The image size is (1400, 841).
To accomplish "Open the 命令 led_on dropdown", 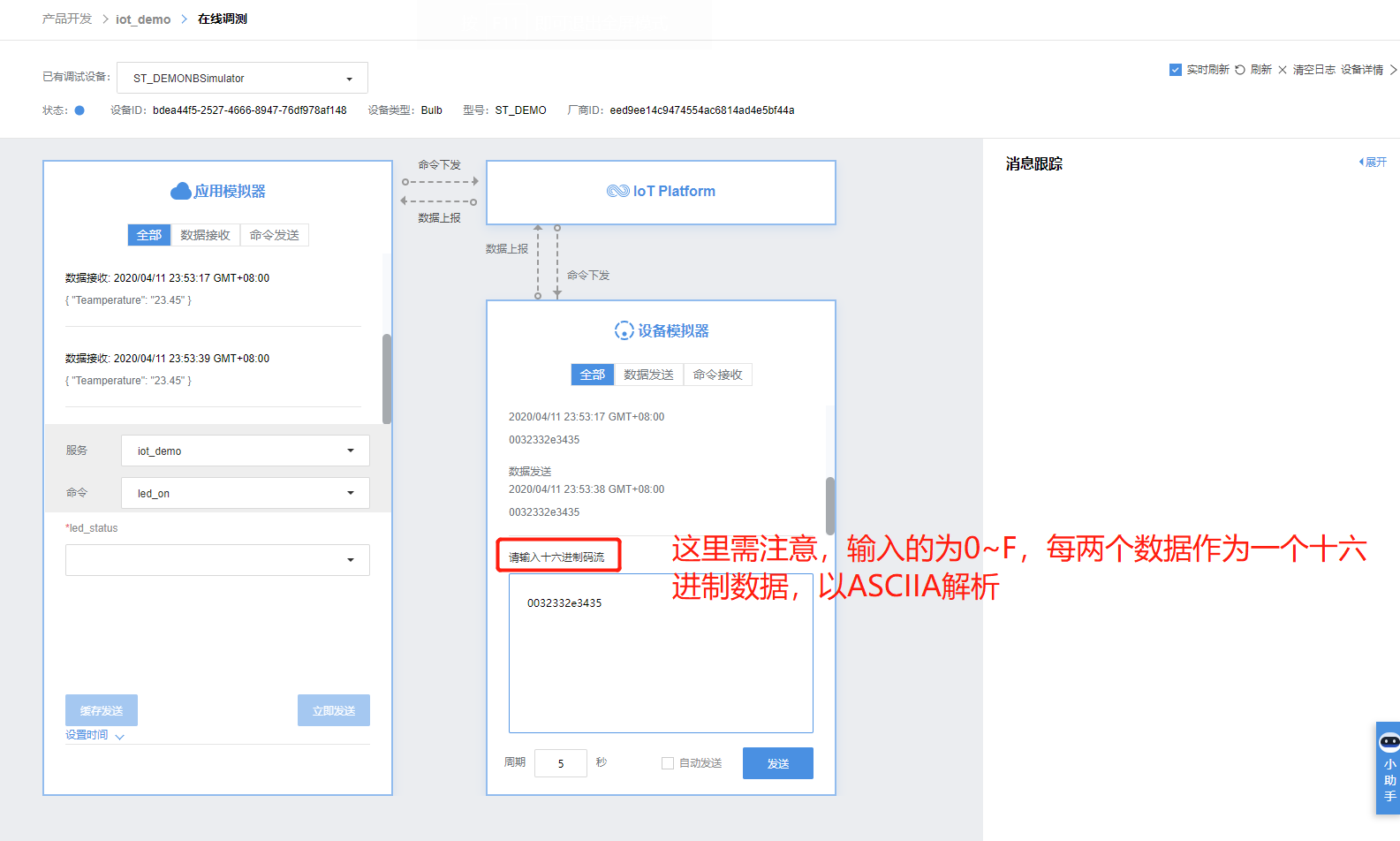I will pos(246,493).
